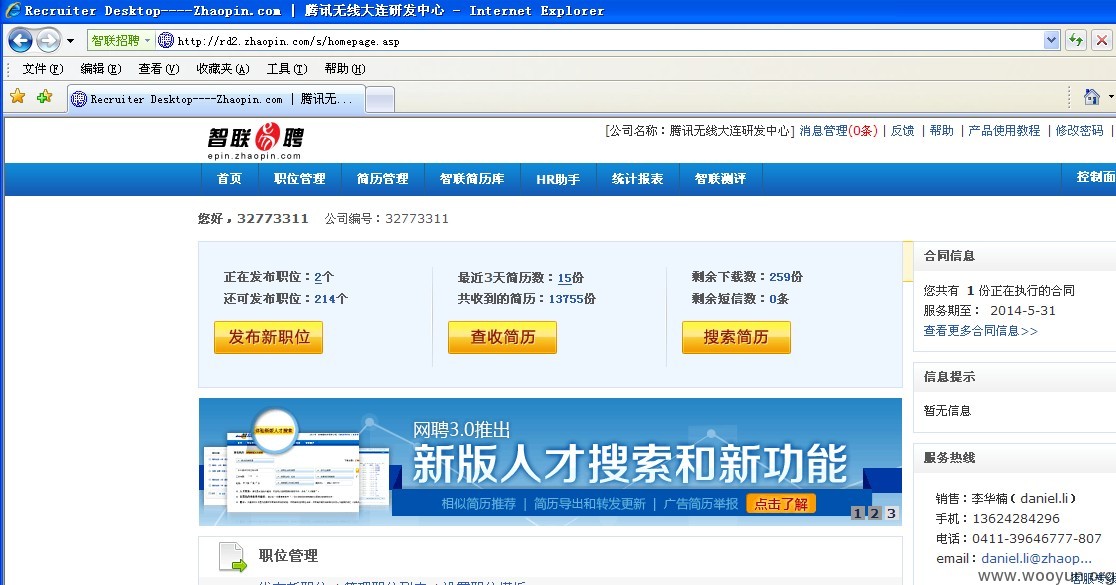Click the browser Back arrow button
This screenshot has width=1116, height=585.
coord(20,41)
